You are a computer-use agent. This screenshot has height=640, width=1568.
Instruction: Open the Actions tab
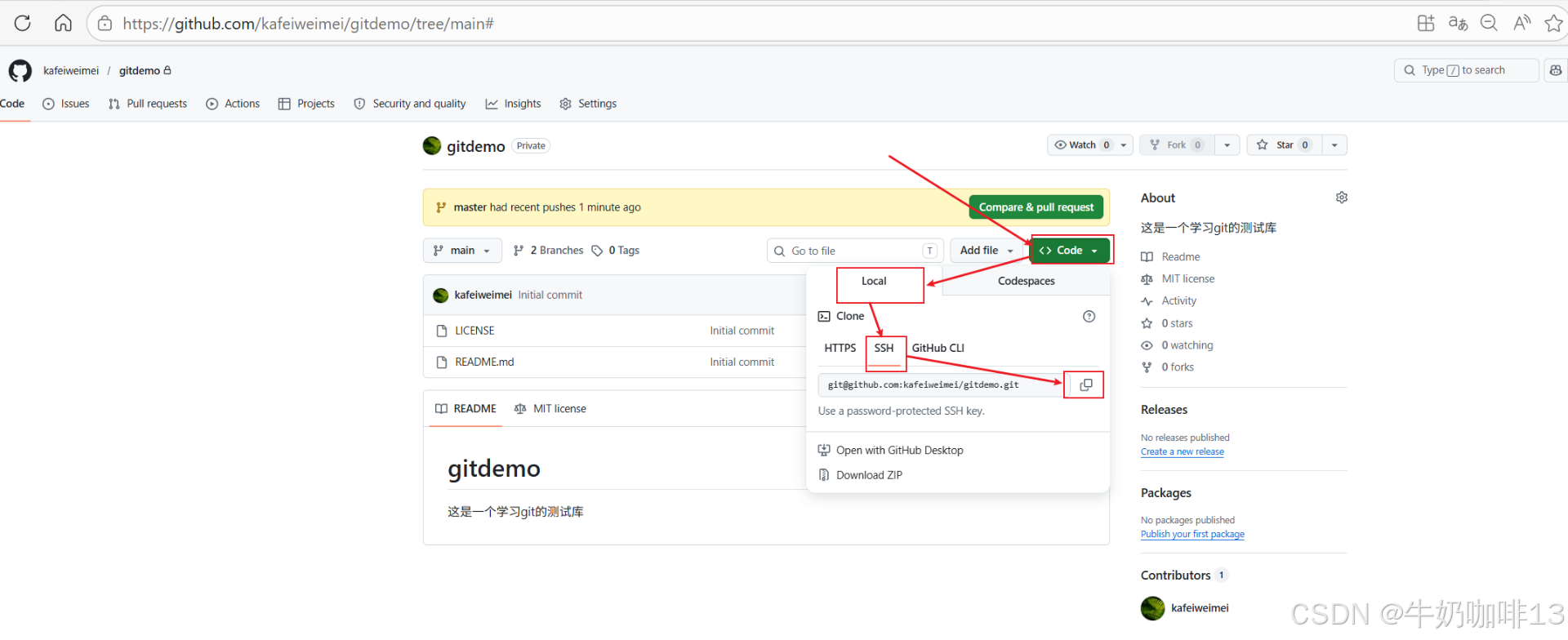click(x=233, y=104)
